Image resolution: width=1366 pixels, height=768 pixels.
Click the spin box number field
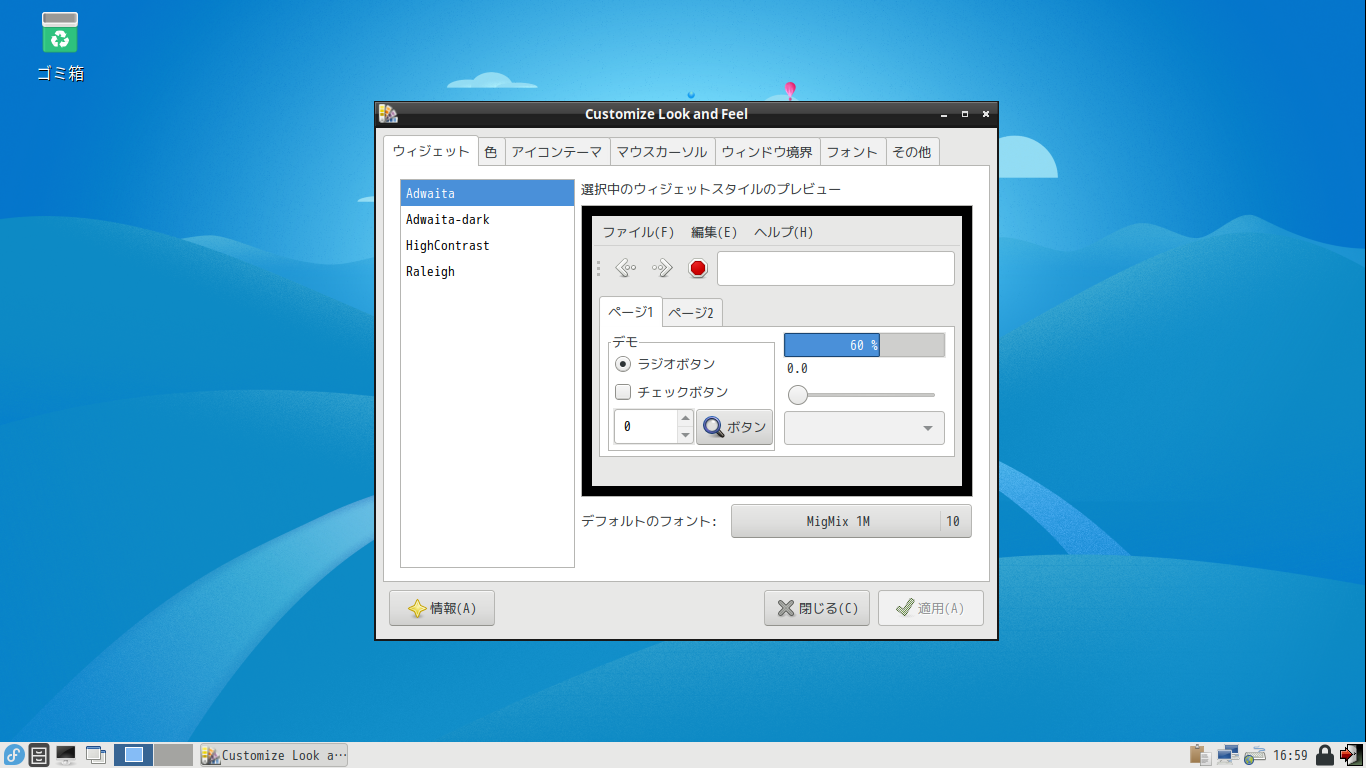(645, 427)
